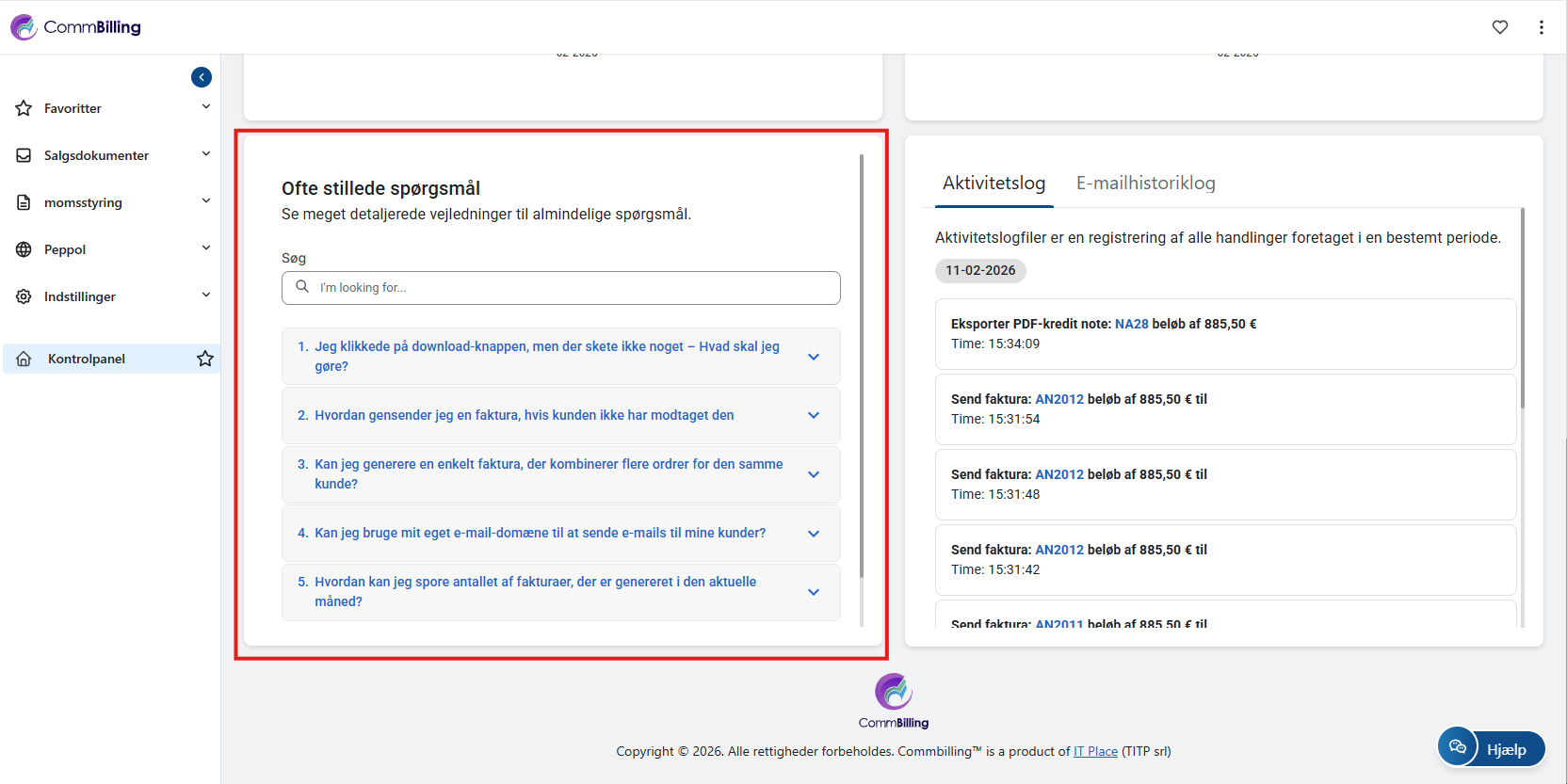Expand the Salgsdokumenter menu chevron

pyautogui.click(x=206, y=154)
